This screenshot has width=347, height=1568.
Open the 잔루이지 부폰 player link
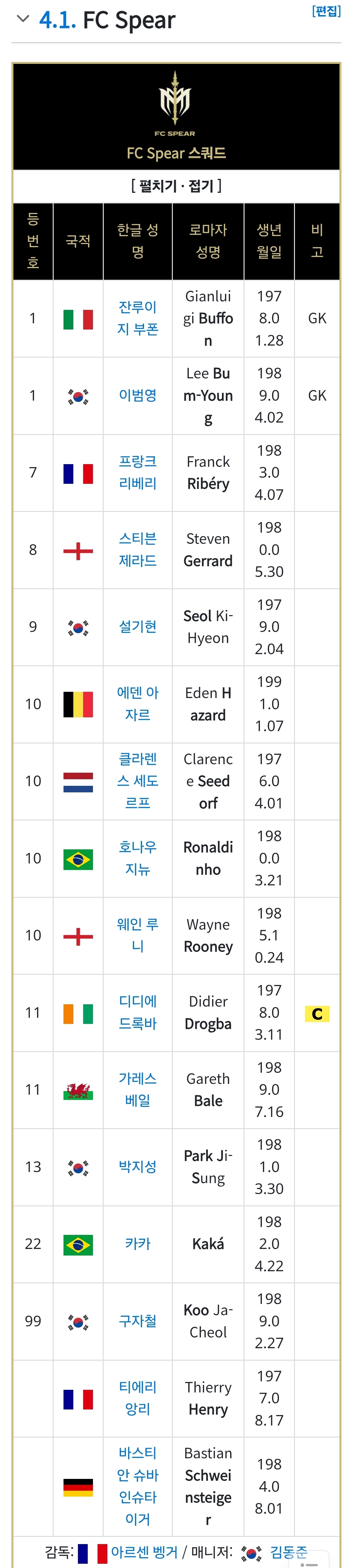(137, 318)
